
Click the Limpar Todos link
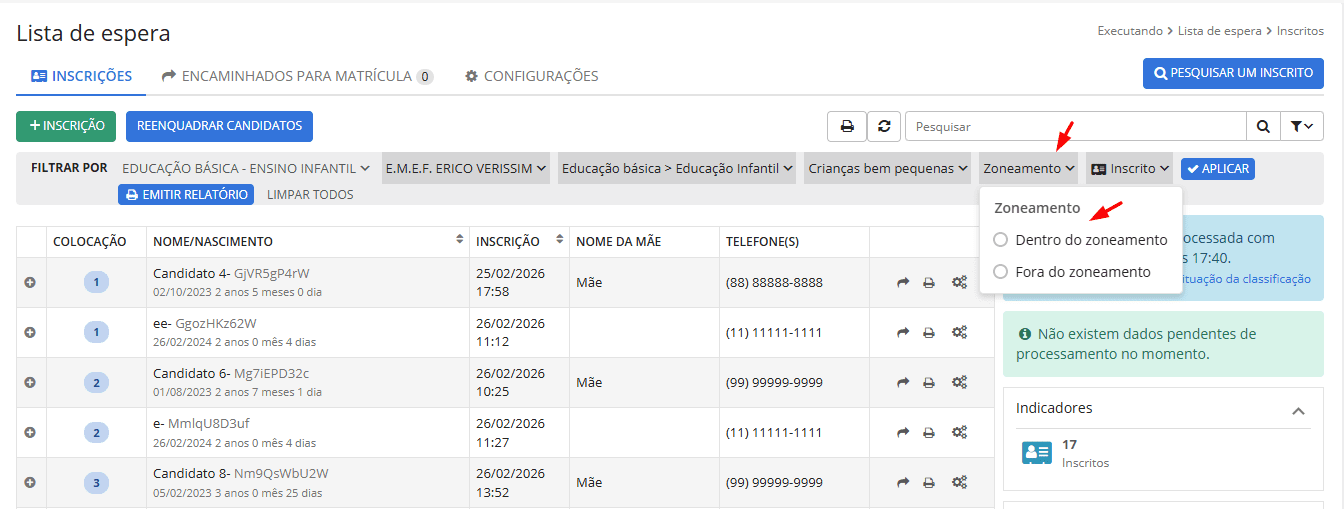click(310, 195)
